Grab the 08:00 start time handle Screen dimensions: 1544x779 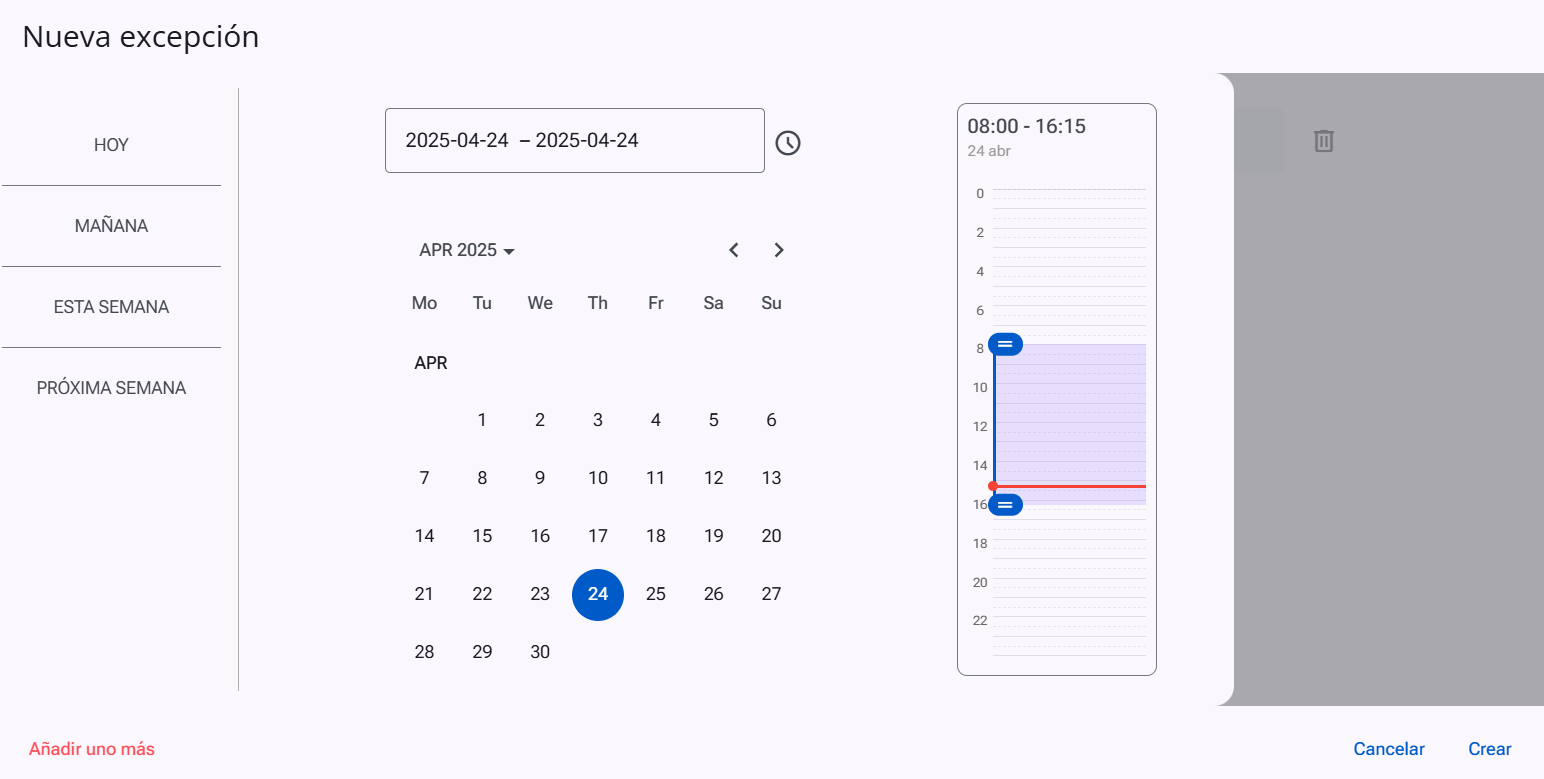[x=1005, y=344]
